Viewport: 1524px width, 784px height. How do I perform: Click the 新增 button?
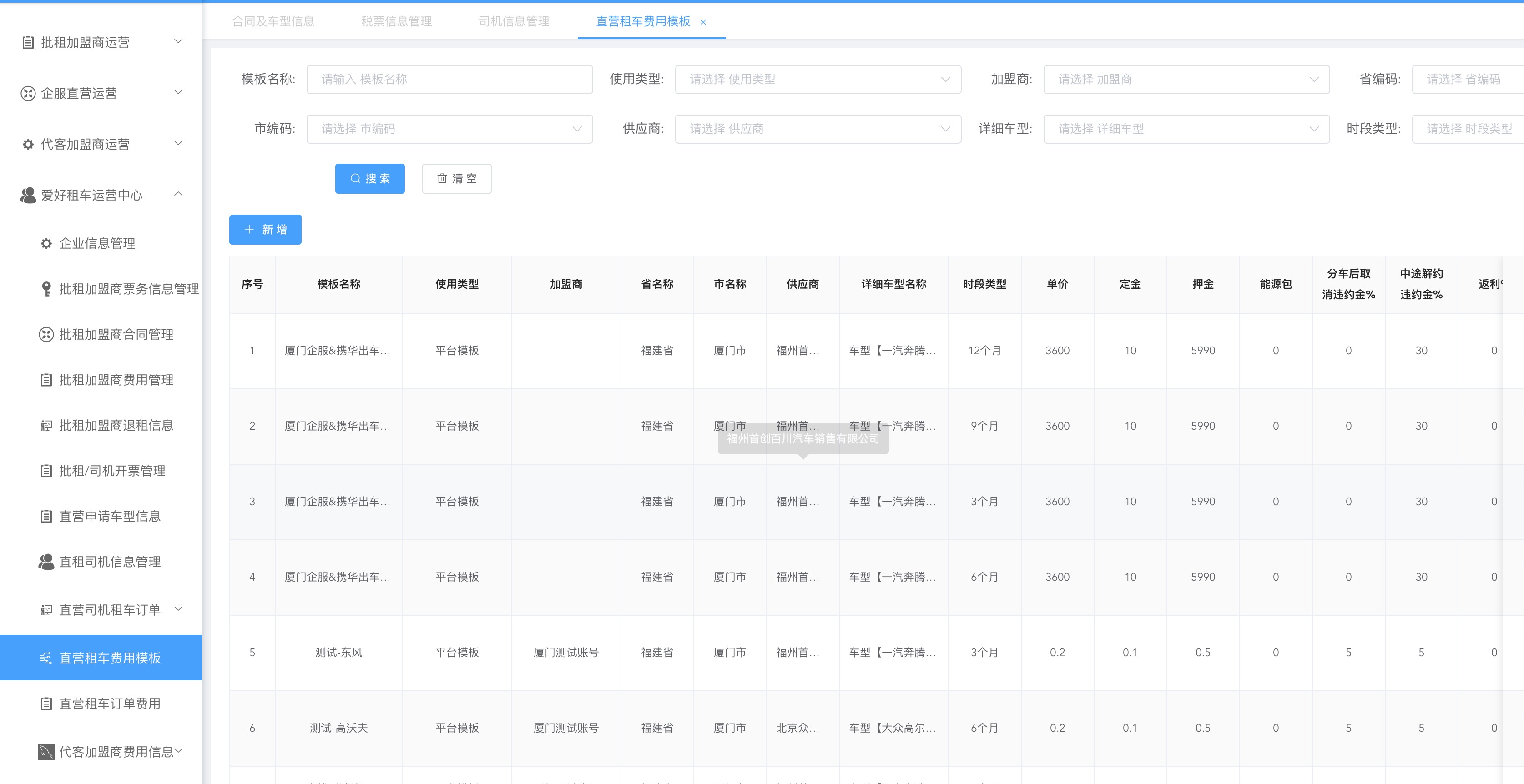(265, 229)
